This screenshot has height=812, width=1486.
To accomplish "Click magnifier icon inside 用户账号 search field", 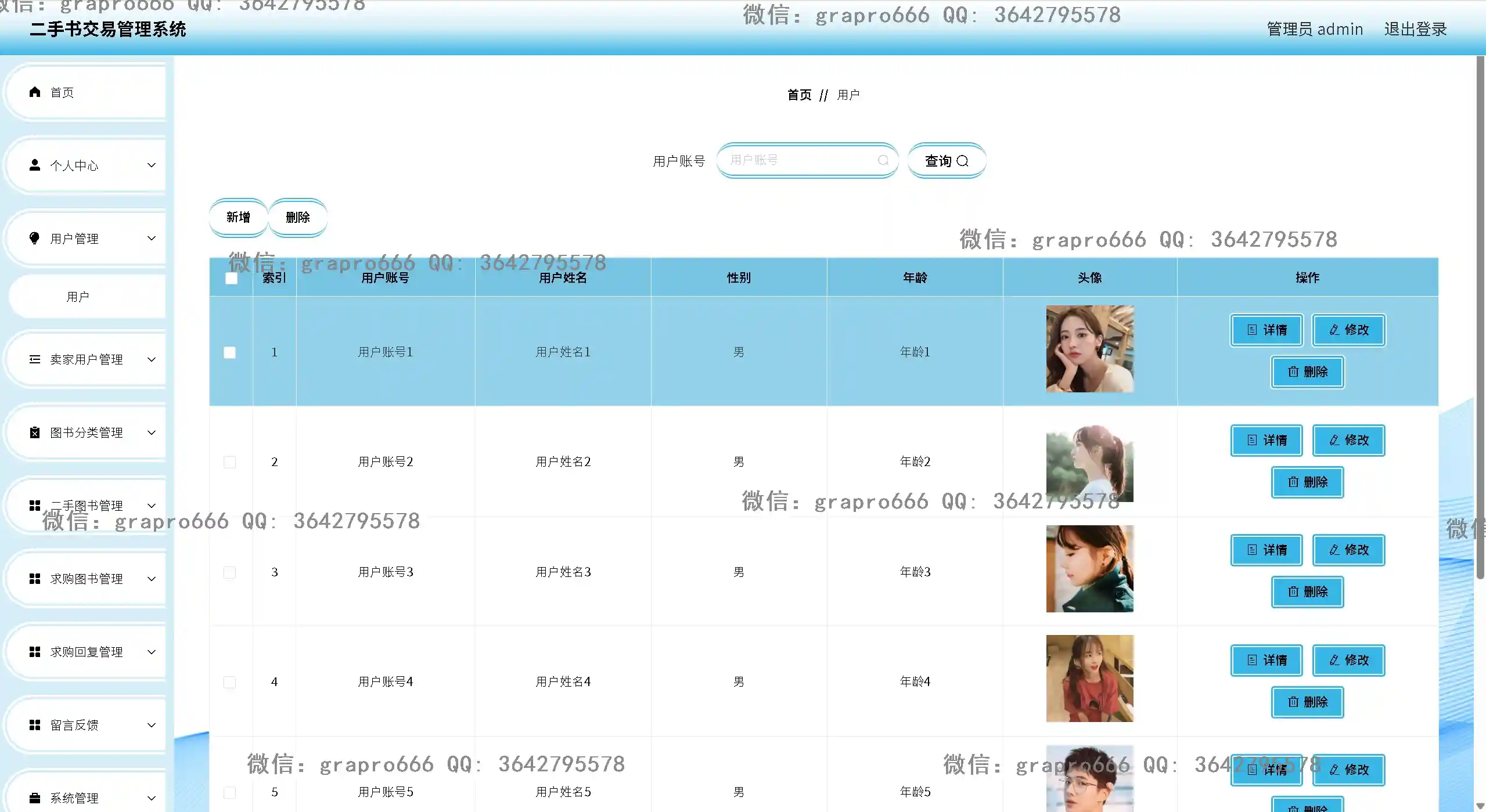I will click(883, 160).
